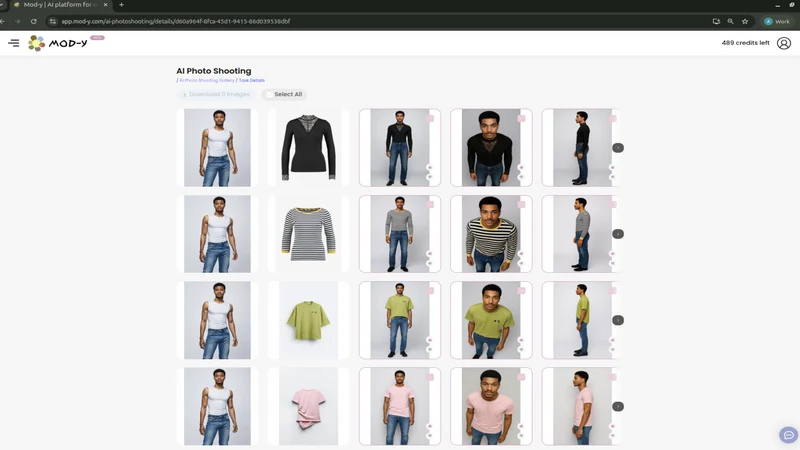
Task: Tick the Select All checkbox
Action: coord(269,94)
